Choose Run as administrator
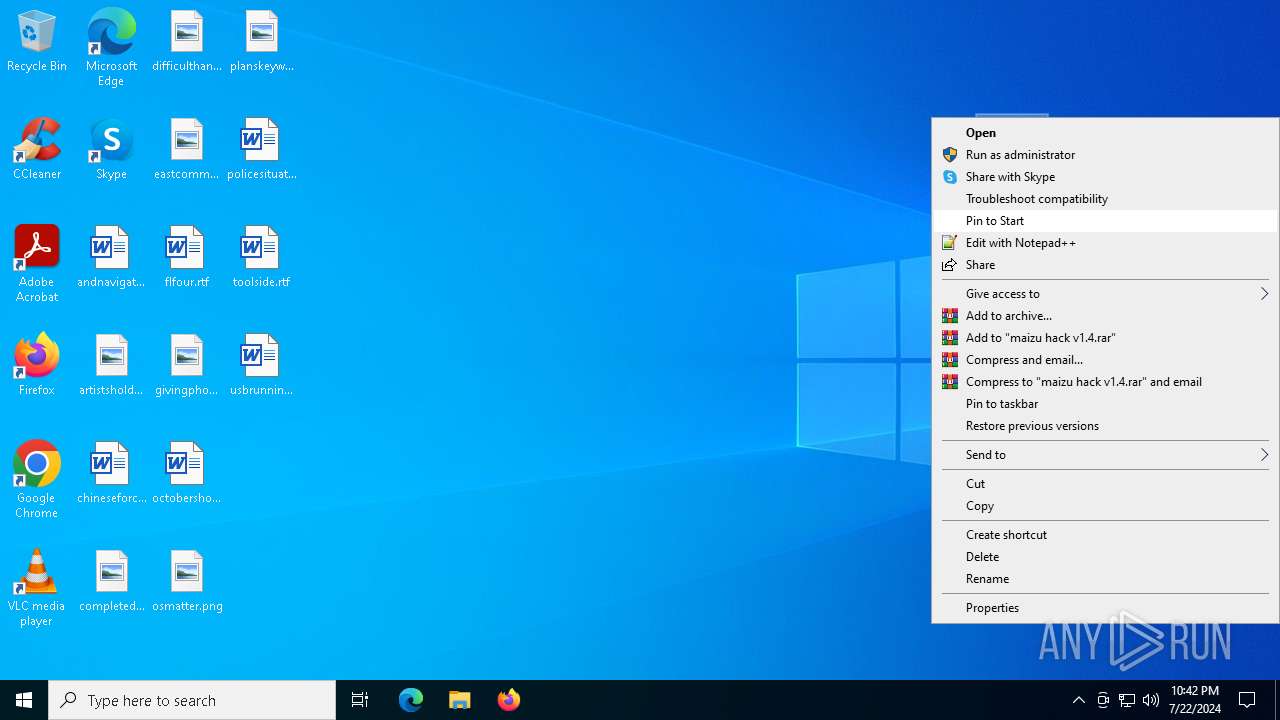Image resolution: width=1280 pixels, height=720 pixels. pos(1105,155)
